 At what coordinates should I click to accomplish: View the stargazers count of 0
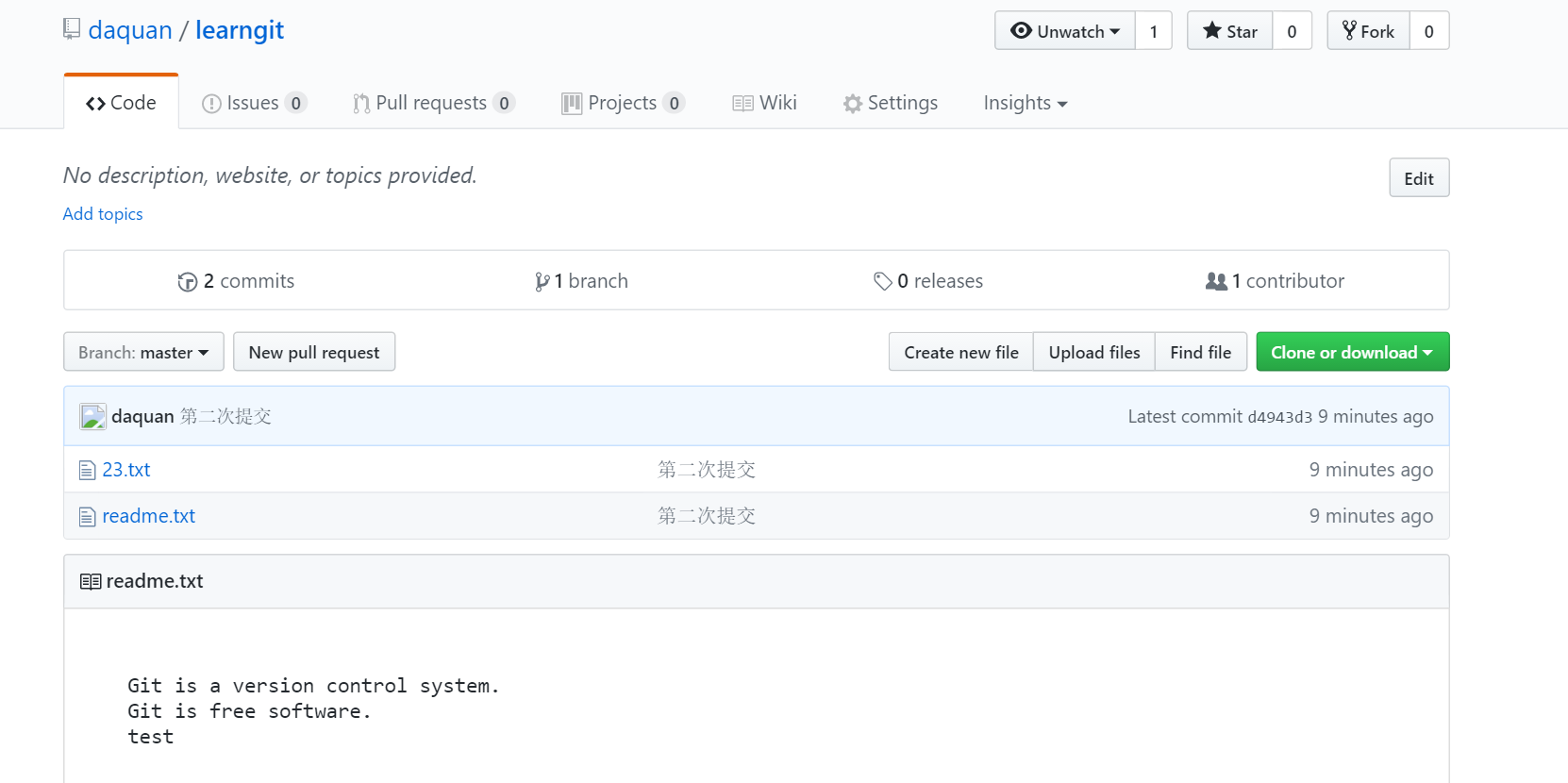1292,31
